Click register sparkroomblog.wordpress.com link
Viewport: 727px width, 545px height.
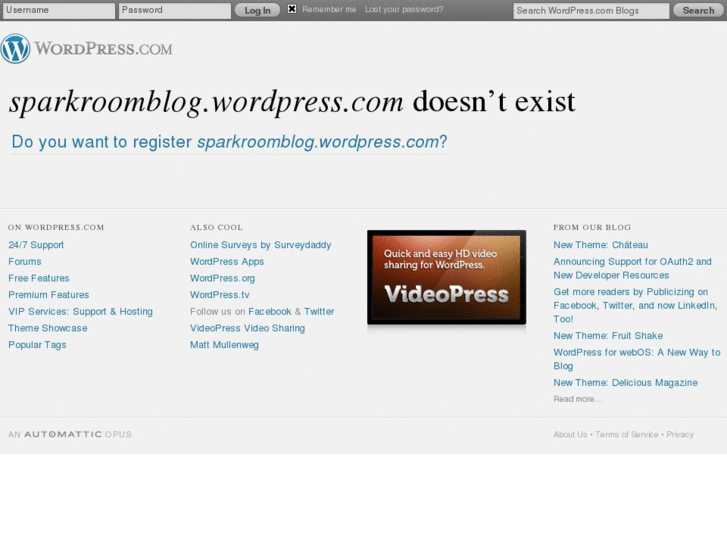coord(230,142)
